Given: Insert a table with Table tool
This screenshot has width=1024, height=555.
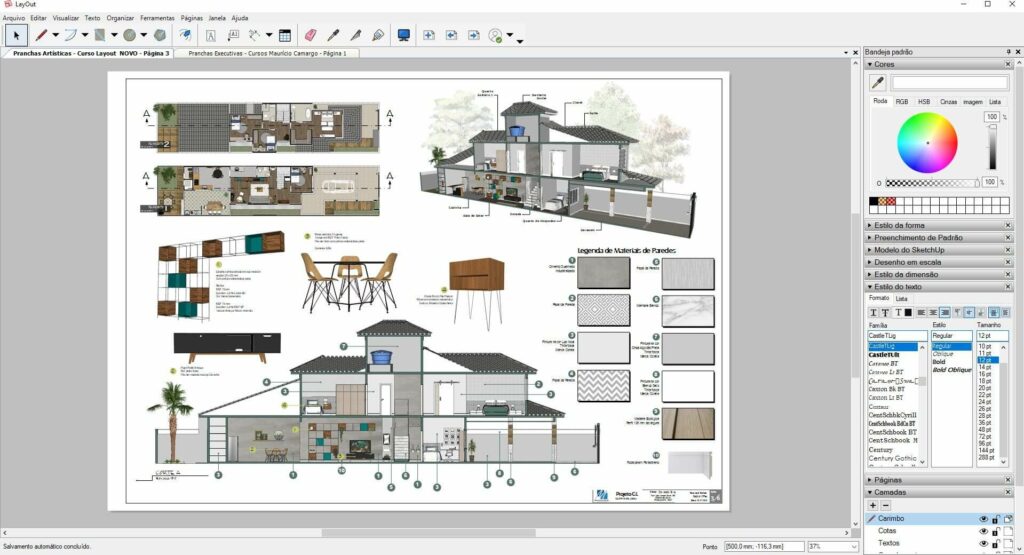Looking at the screenshot, I should coord(285,35).
